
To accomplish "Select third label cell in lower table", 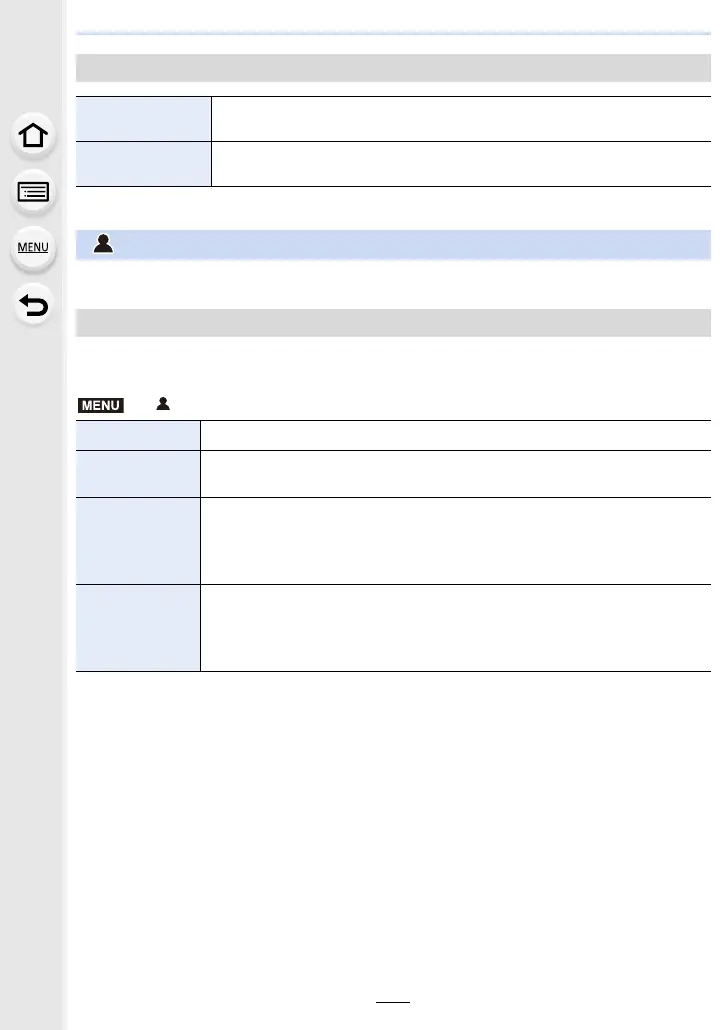I will coord(137,541).
